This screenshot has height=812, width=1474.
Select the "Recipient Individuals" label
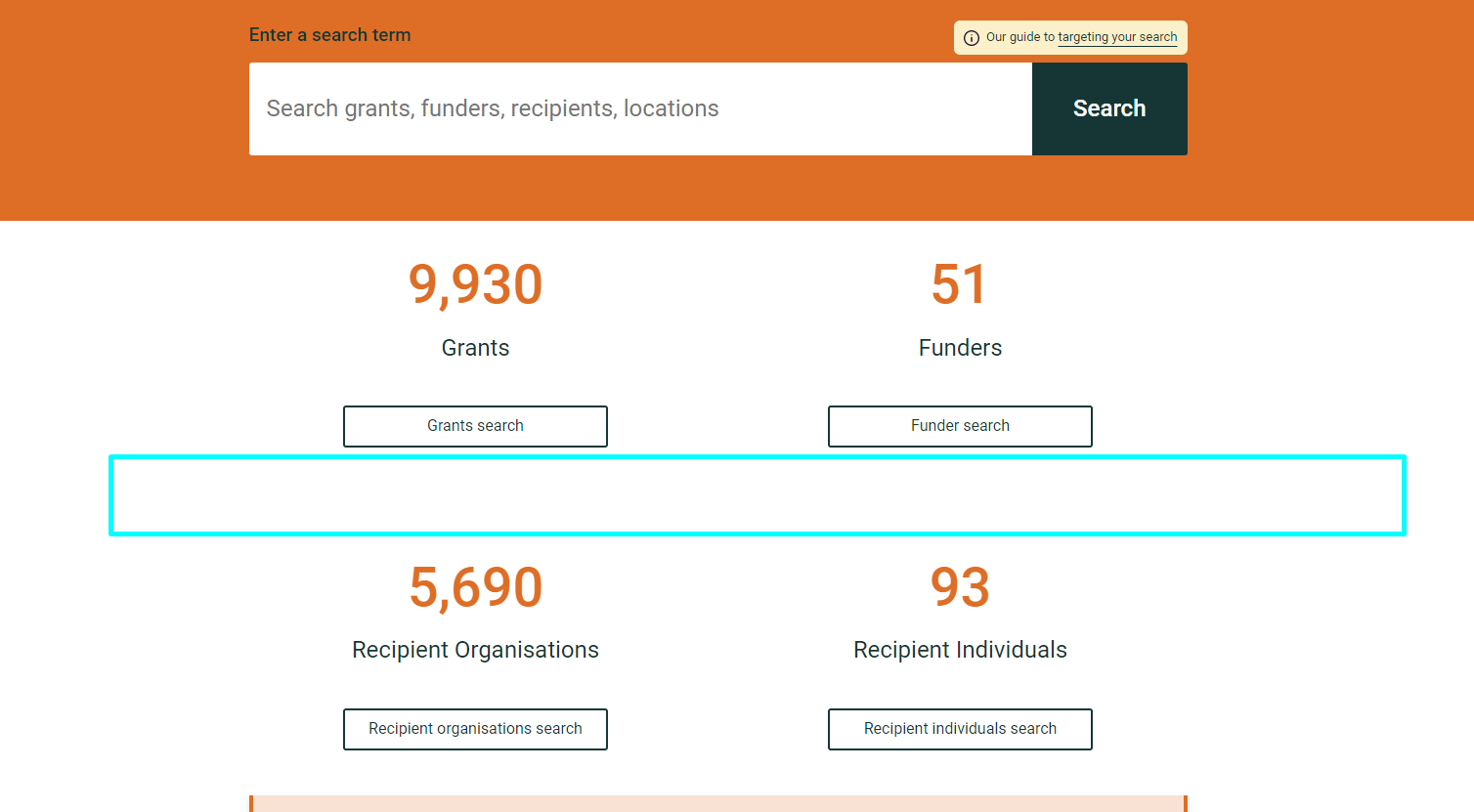[x=960, y=649]
